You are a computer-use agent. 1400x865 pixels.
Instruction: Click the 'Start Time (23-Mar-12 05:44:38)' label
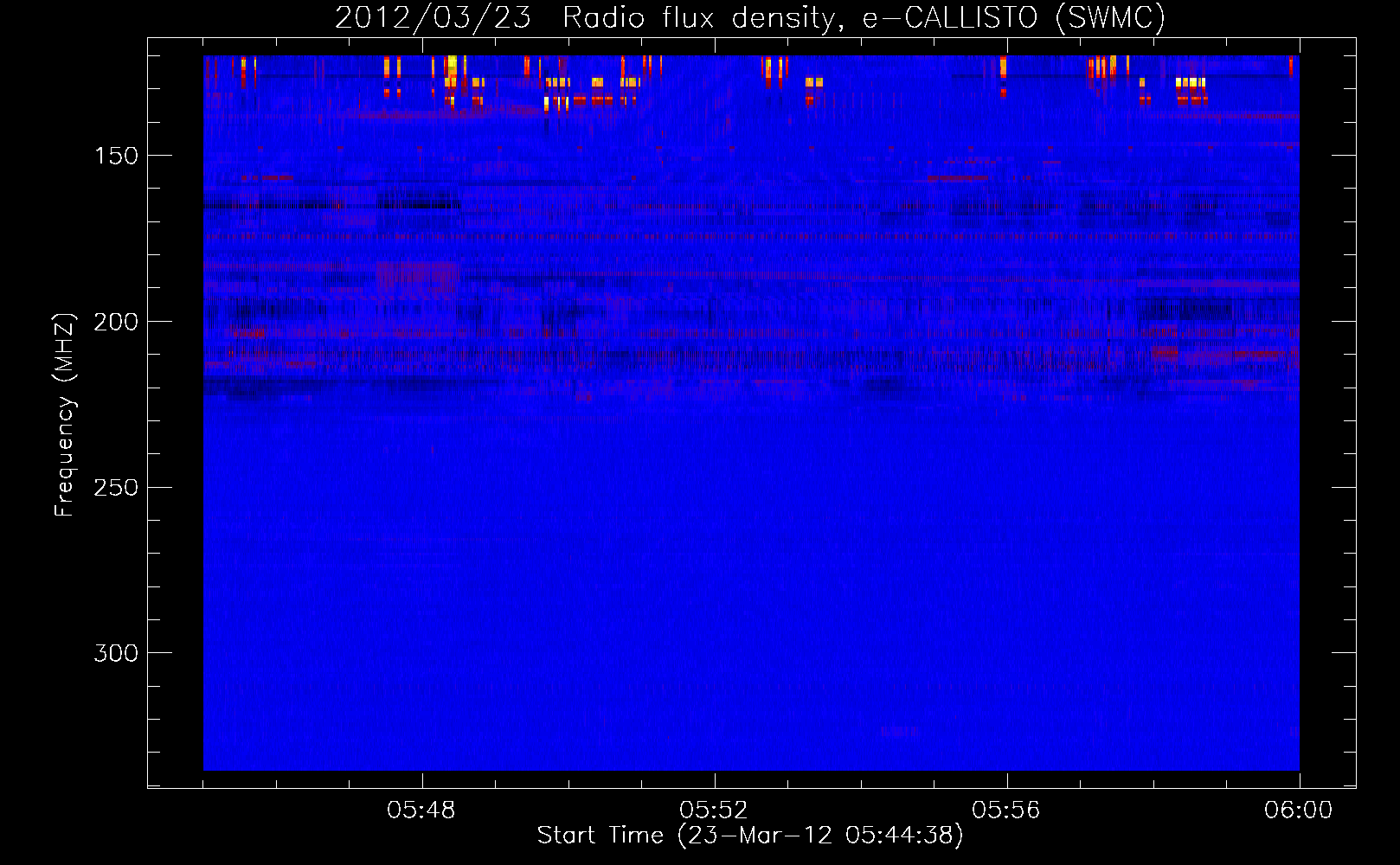pyautogui.click(x=750, y=836)
